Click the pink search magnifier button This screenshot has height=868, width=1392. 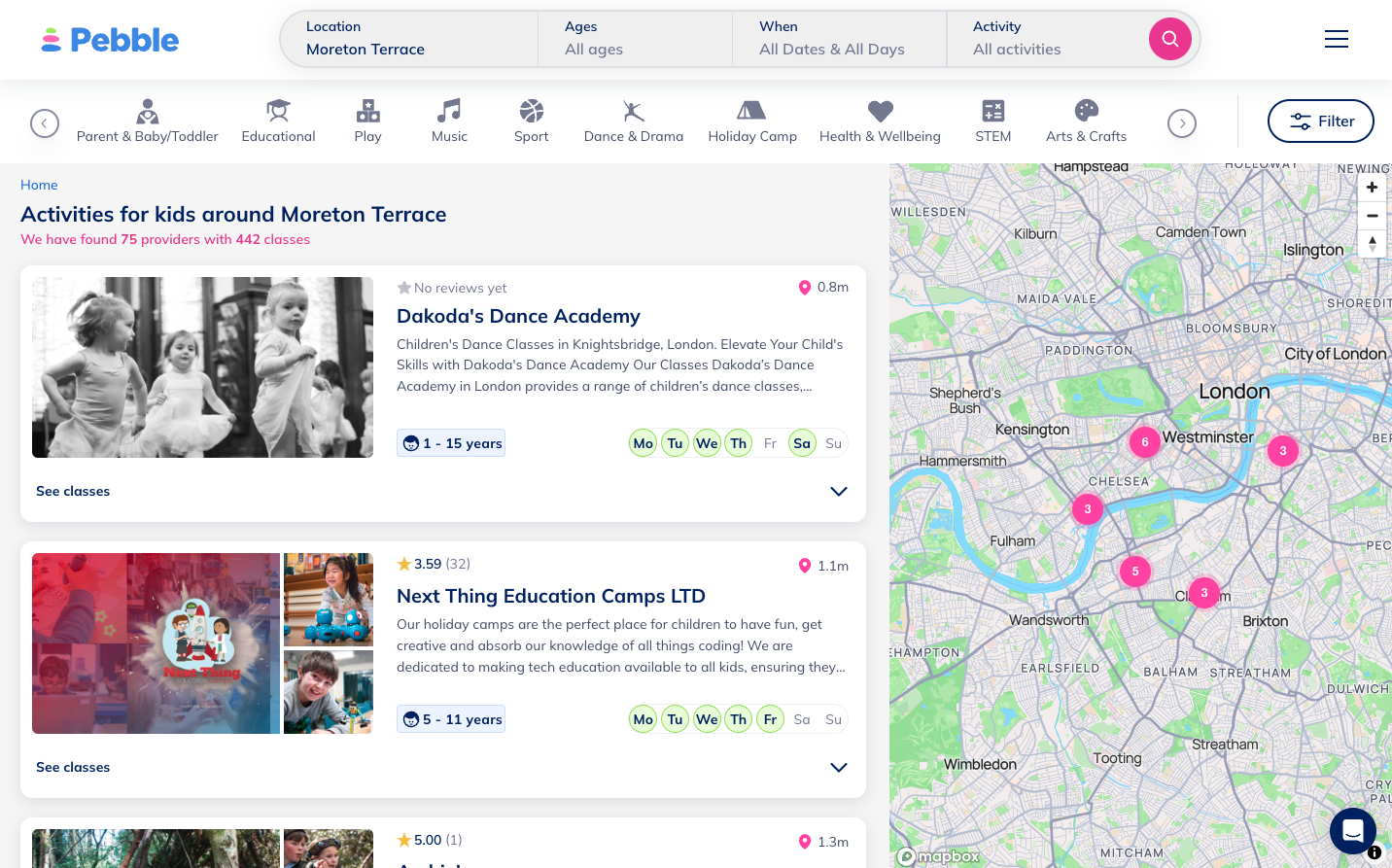tap(1169, 39)
